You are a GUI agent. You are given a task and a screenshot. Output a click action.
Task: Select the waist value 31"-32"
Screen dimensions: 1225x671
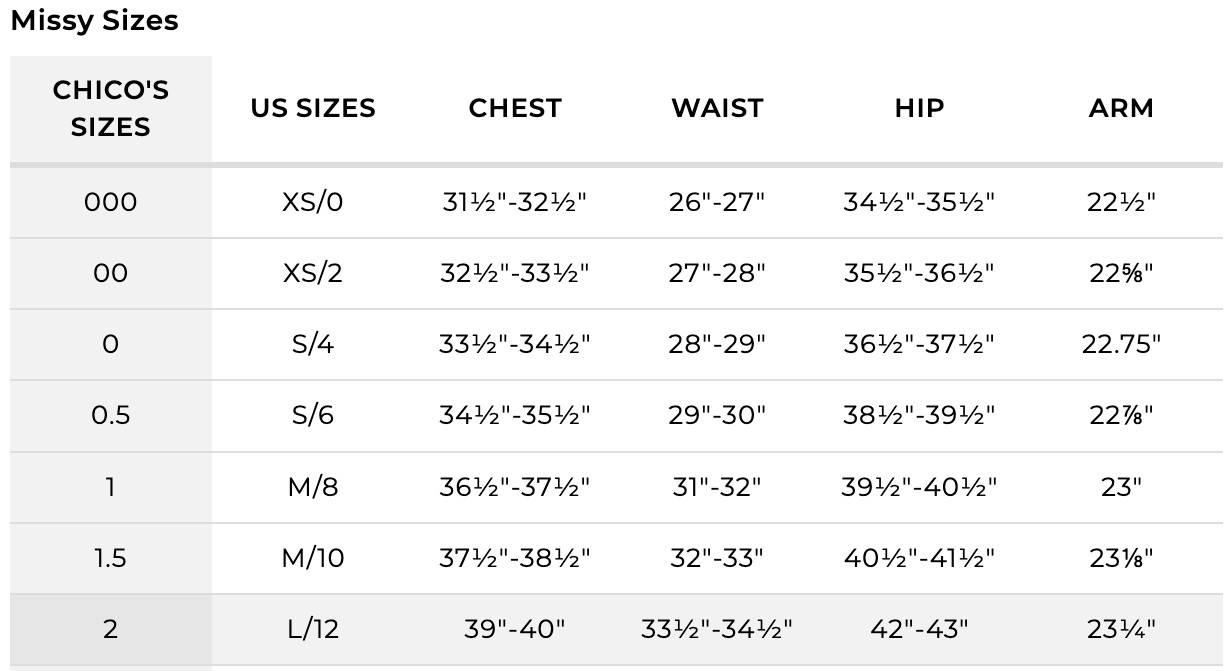tap(717, 487)
